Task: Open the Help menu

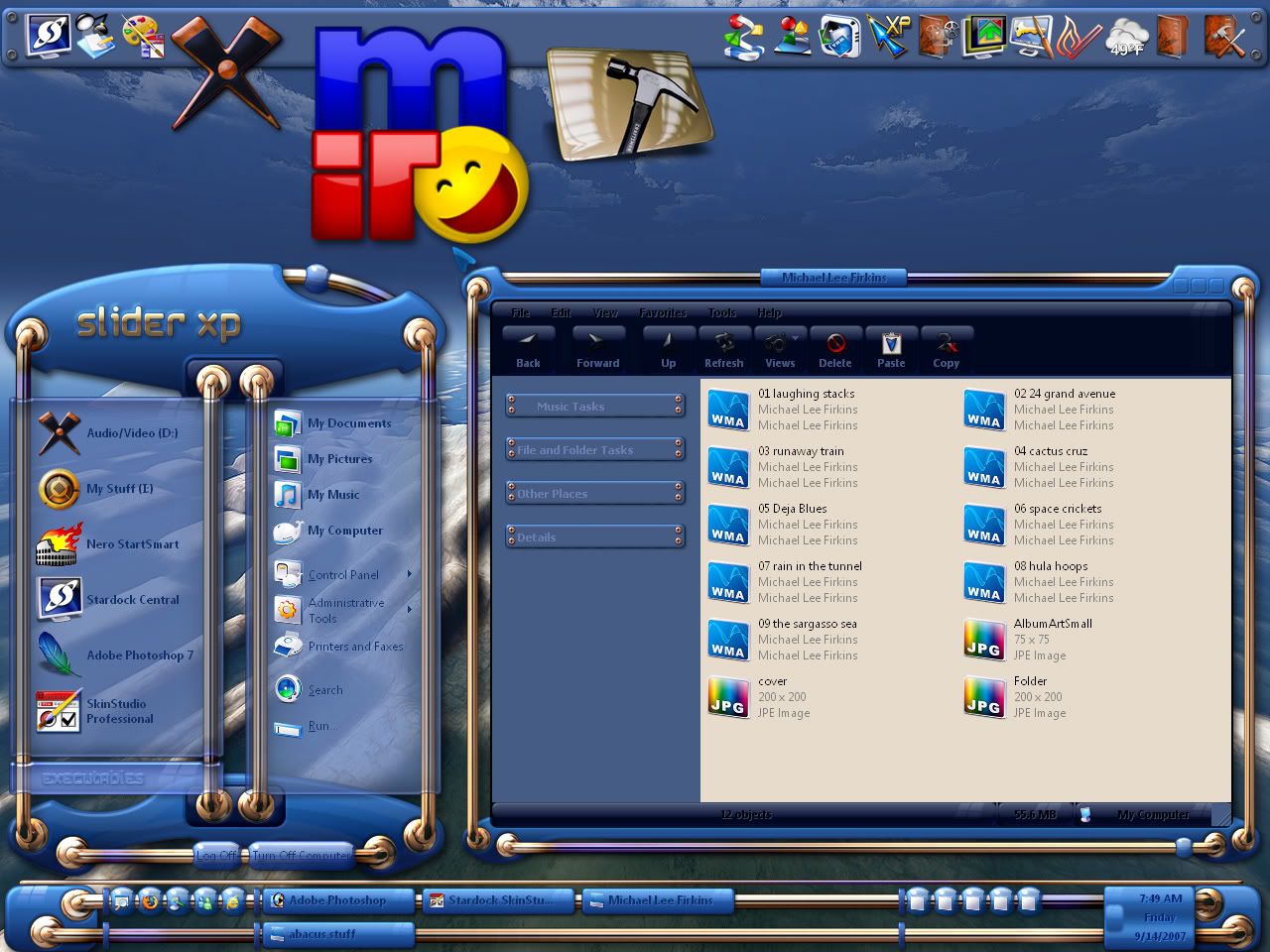Action: [x=769, y=312]
